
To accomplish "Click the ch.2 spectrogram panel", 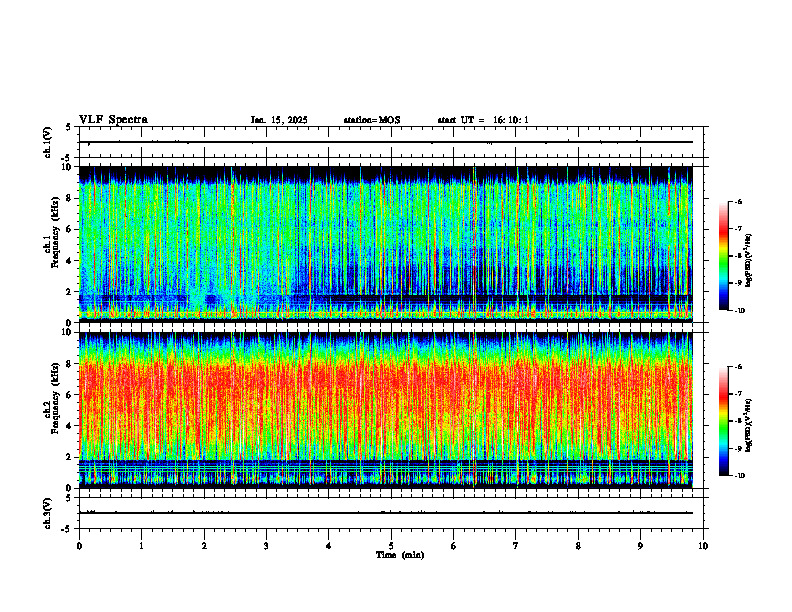I will click(x=385, y=410).
